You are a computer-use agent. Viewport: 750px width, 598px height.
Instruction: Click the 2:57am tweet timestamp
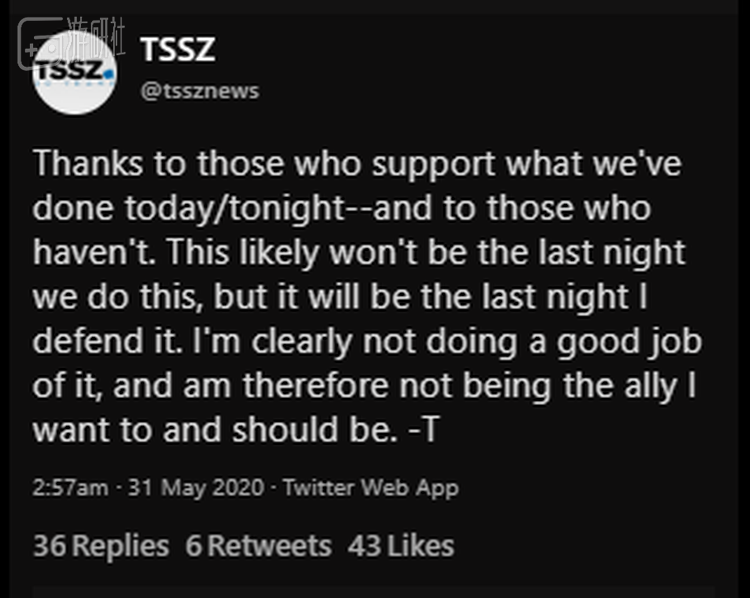pos(68,488)
